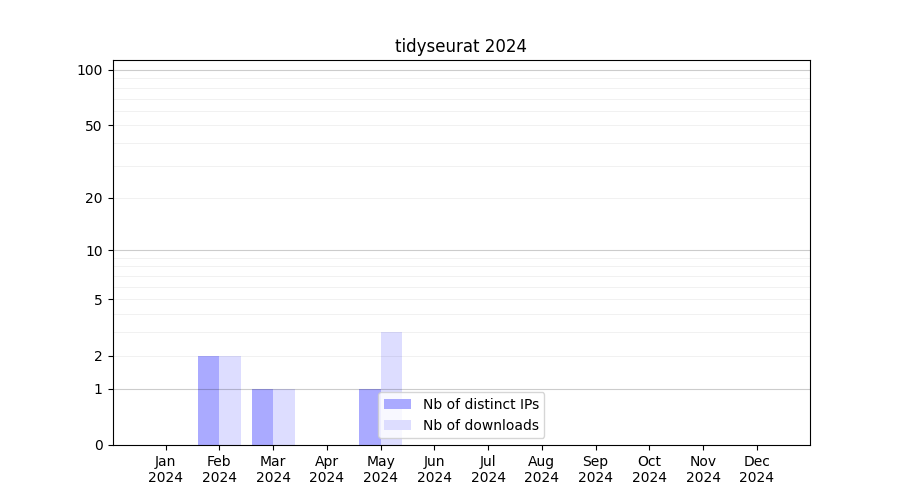The image size is (900, 500).
Task: Select the Mar 2024 downloads bar
Action: pos(284,417)
